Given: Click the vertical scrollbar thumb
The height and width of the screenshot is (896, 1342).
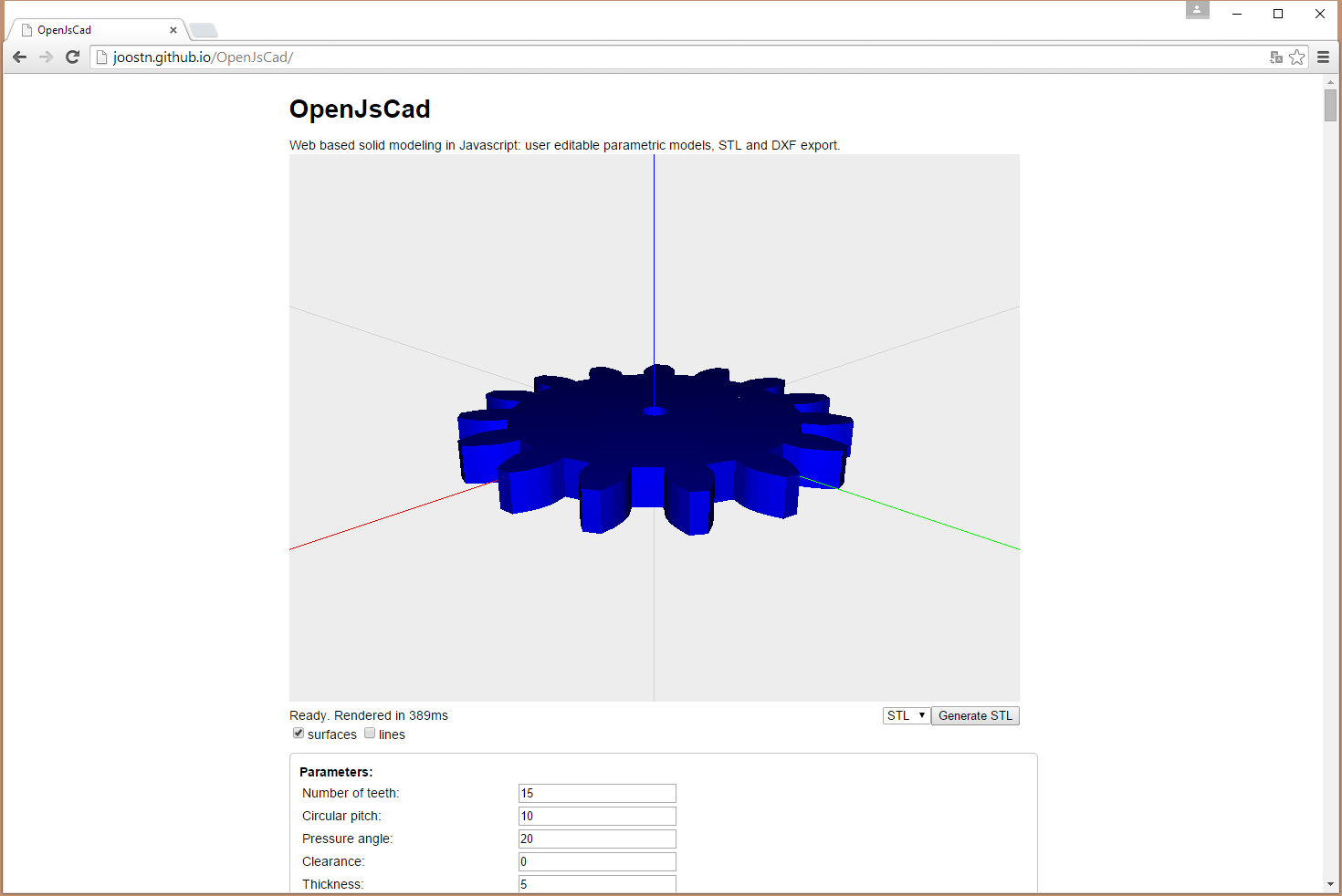Looking at the screenshot, I should tap(1330, 106).
